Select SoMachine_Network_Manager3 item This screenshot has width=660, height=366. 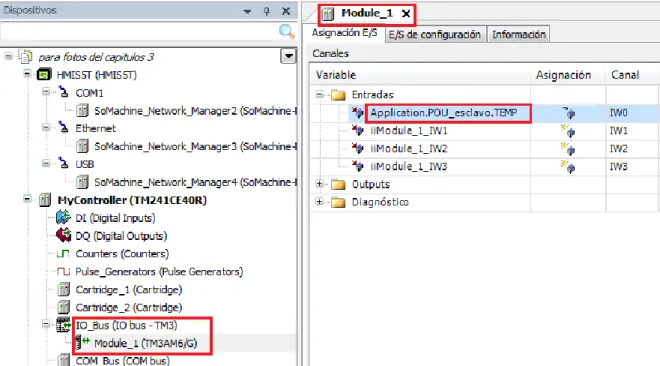(195, 146)
